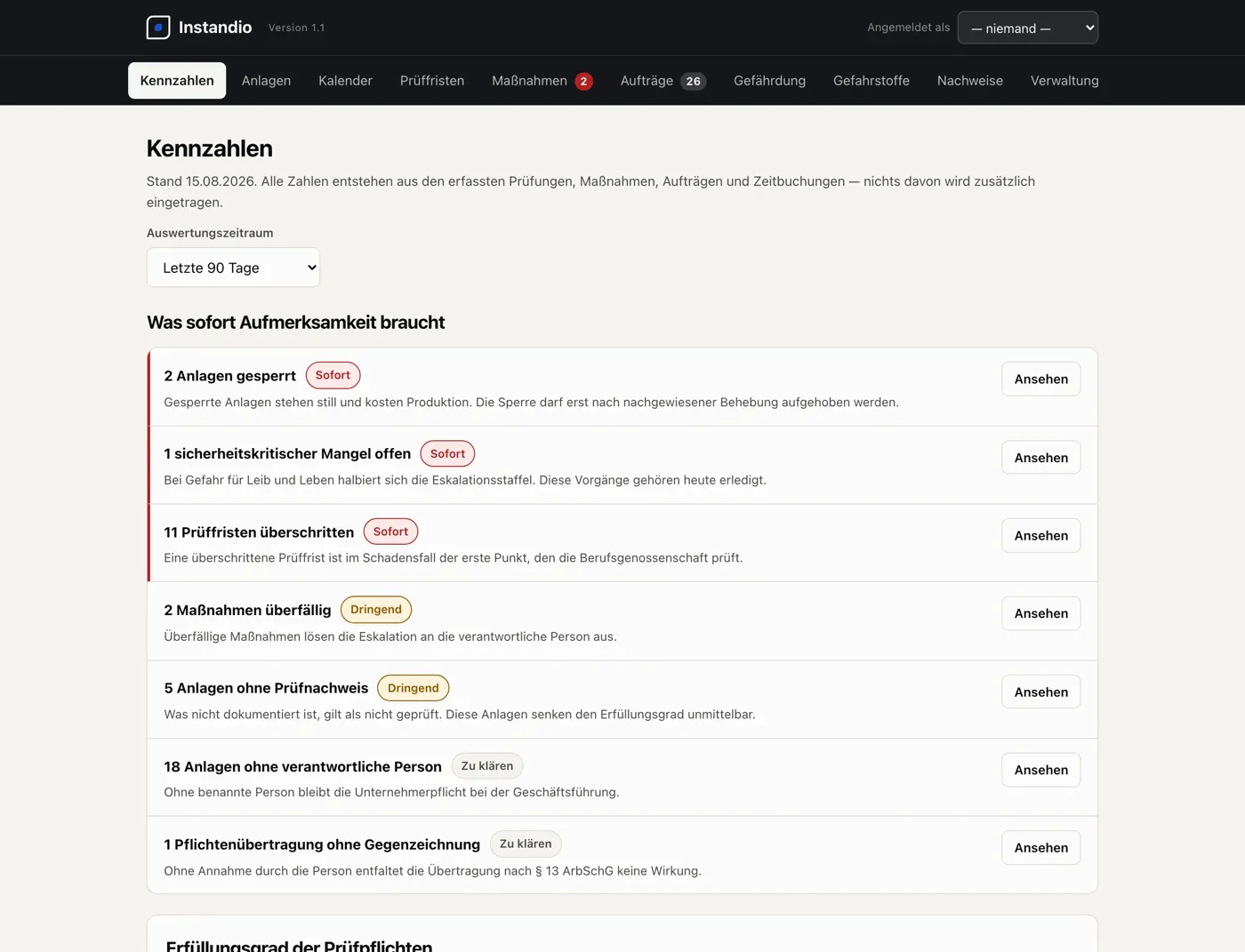The height and width of the screenshot is (952, 1245).
Task: Click Ansehen for '5 Anlagen ohne Prüfnachweis'
Action: click(1040, 692)
